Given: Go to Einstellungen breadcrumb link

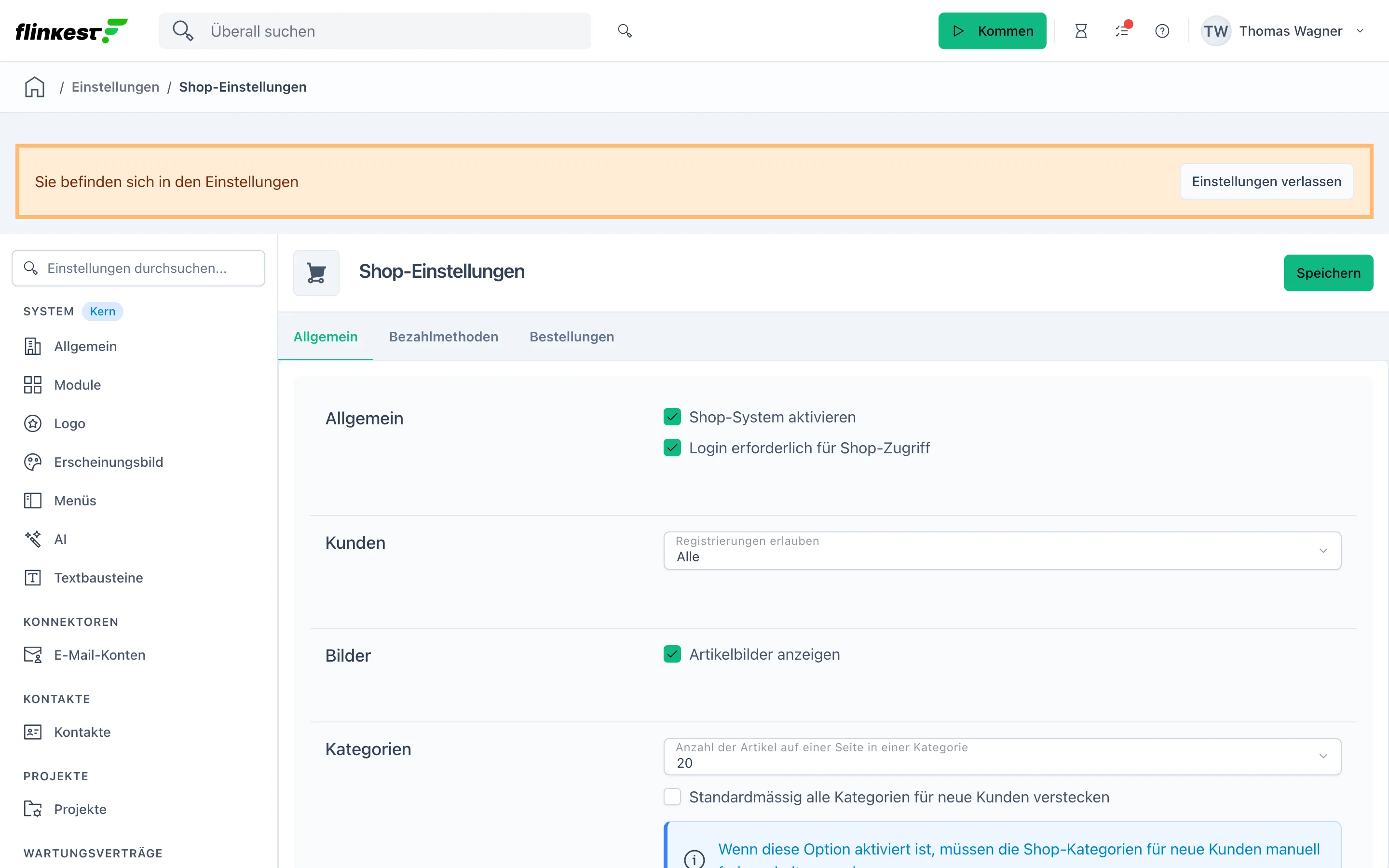Looking at the screenshot, I should pos(115,87).
